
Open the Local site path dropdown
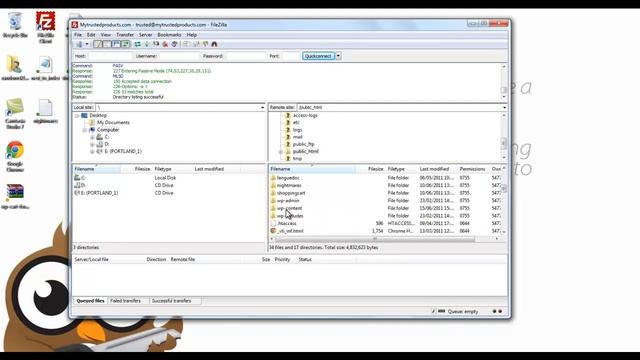tap(262, 107)
